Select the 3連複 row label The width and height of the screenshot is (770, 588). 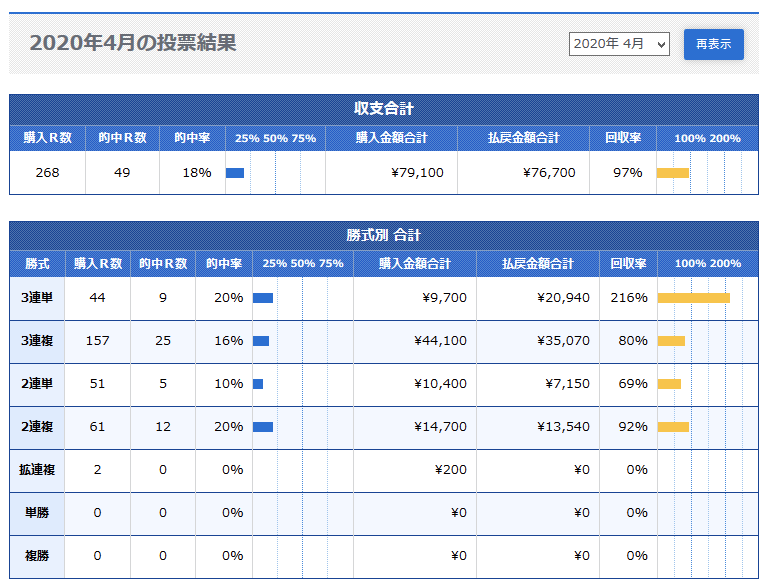37,341
